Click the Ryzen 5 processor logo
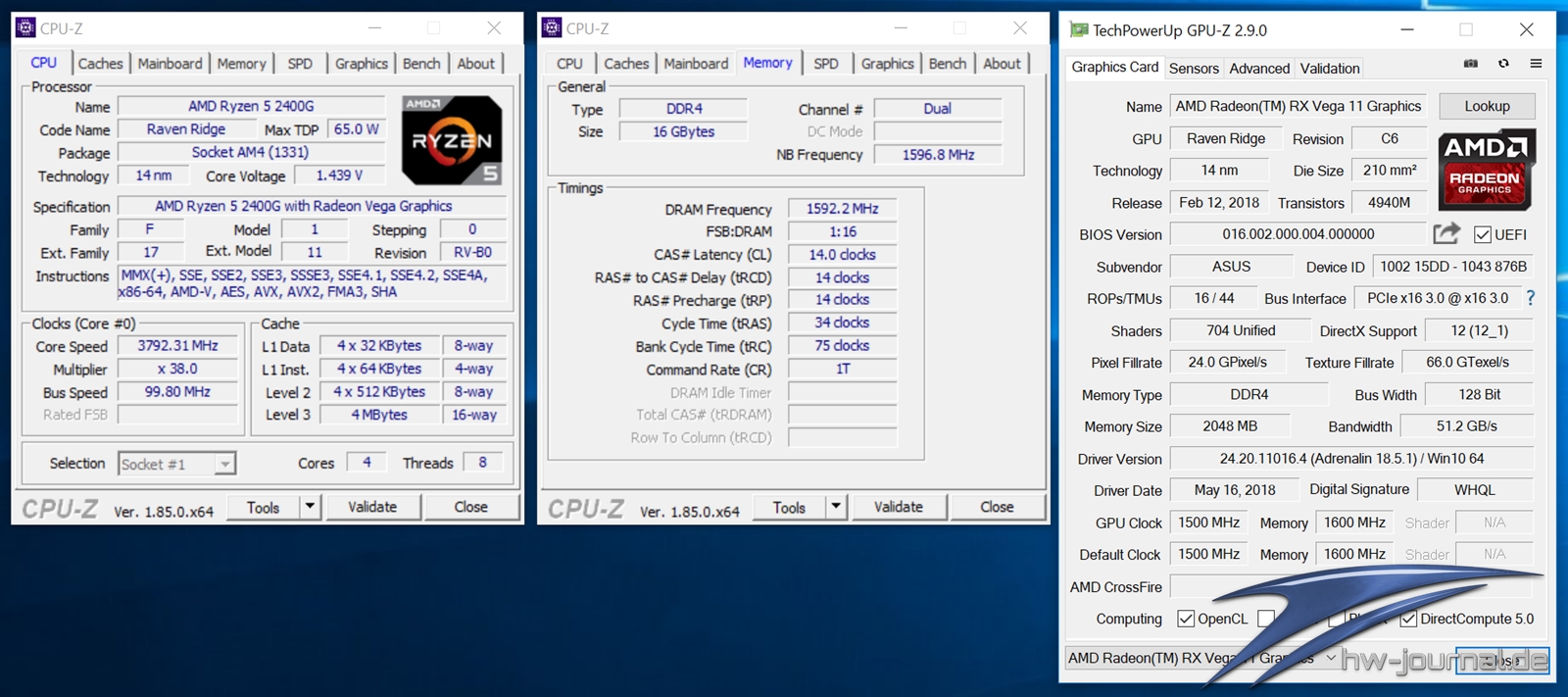This screenshot has height=697, width=1568. pyautogui.click(x=452, y=140)
